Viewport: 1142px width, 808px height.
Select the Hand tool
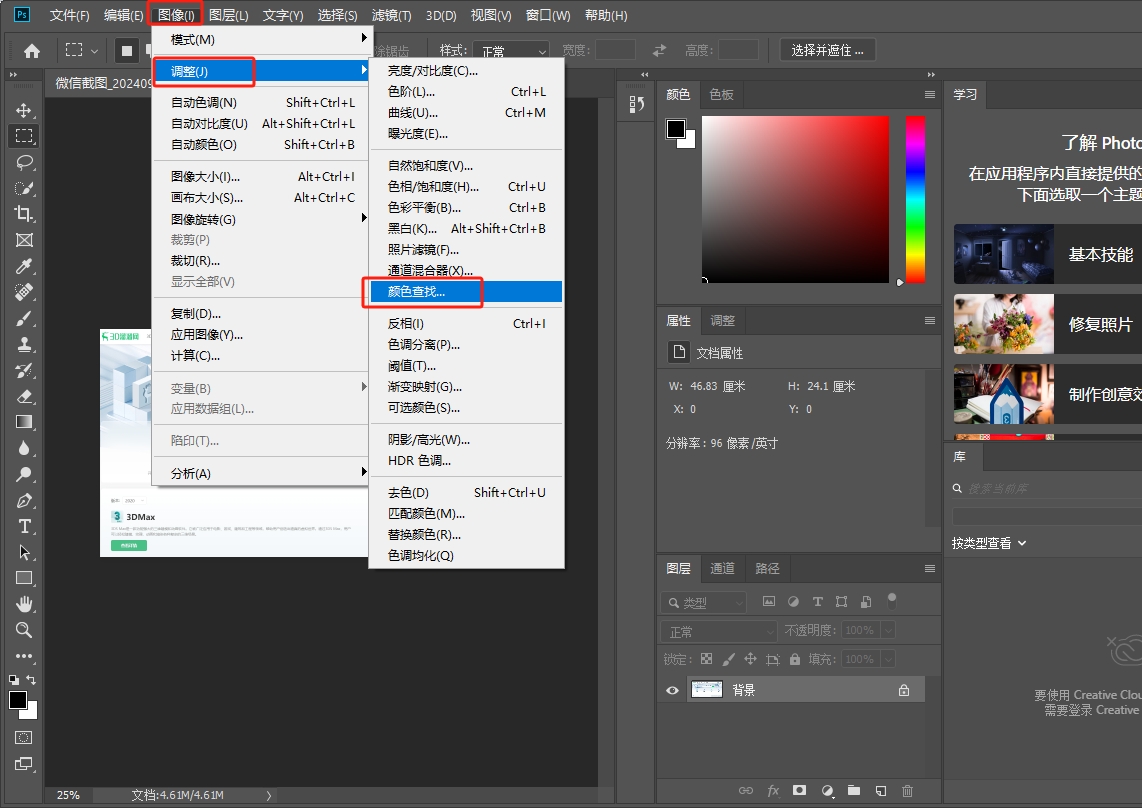[24, 604]
